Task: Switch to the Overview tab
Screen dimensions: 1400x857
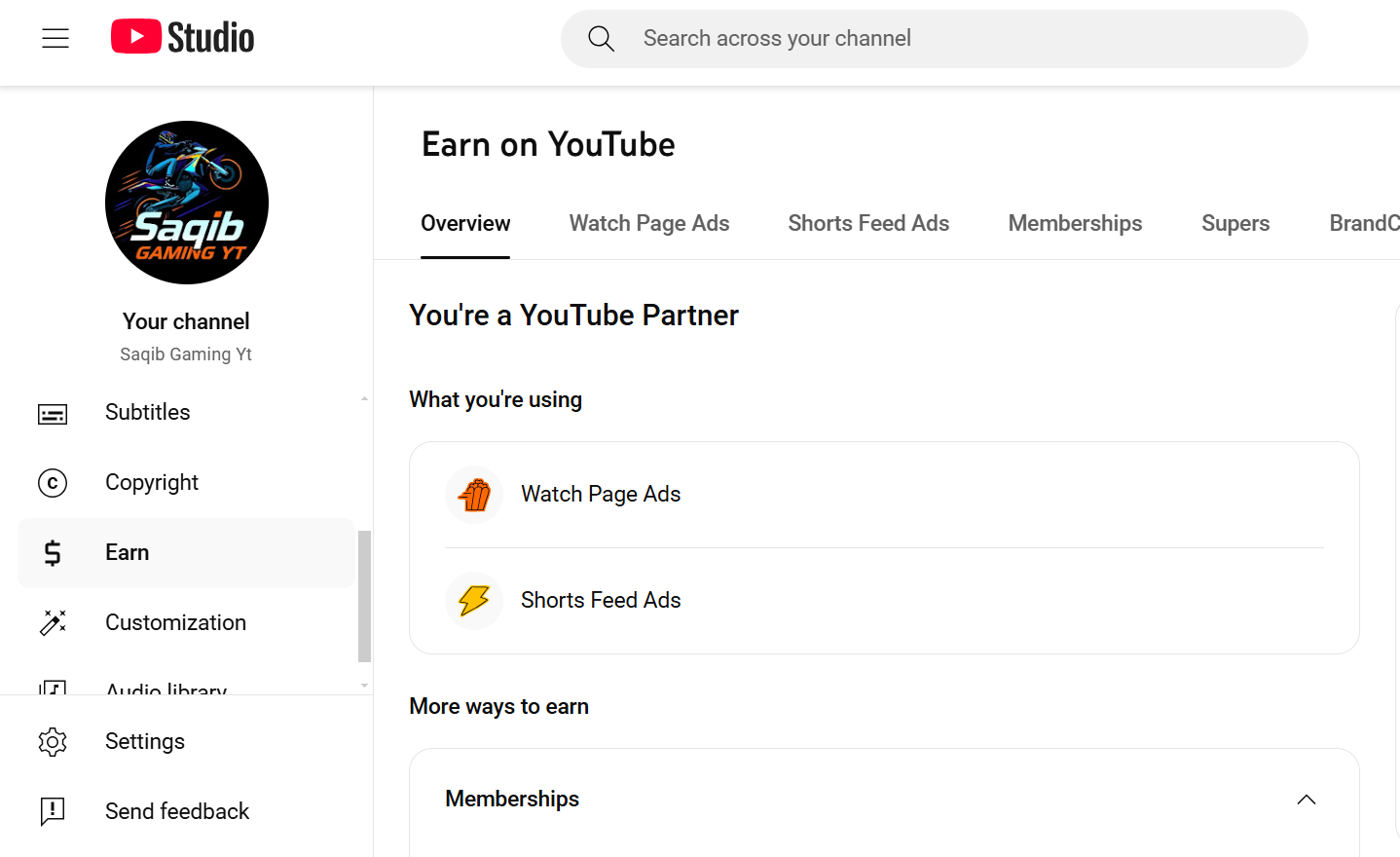Action: 465,224
